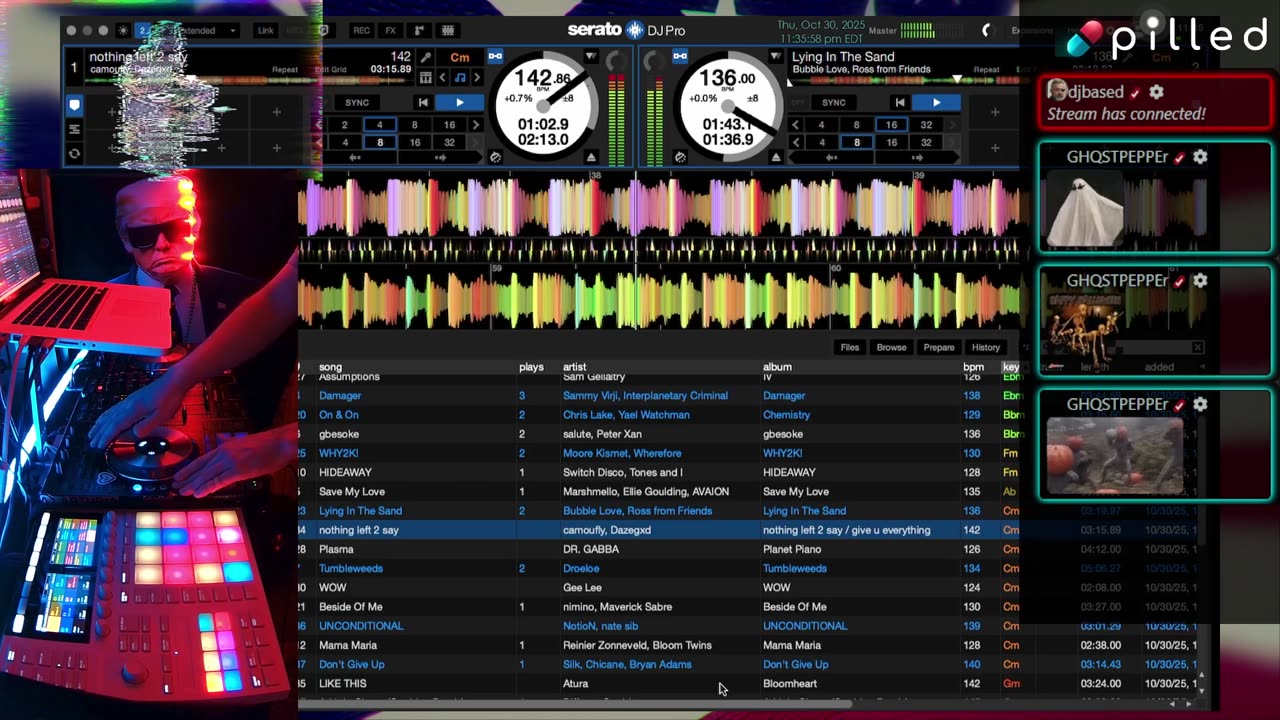This screenshot has width=1280, height=720.
Task: Open settings gear next to djbased
Action: (x=1156, y=92)
